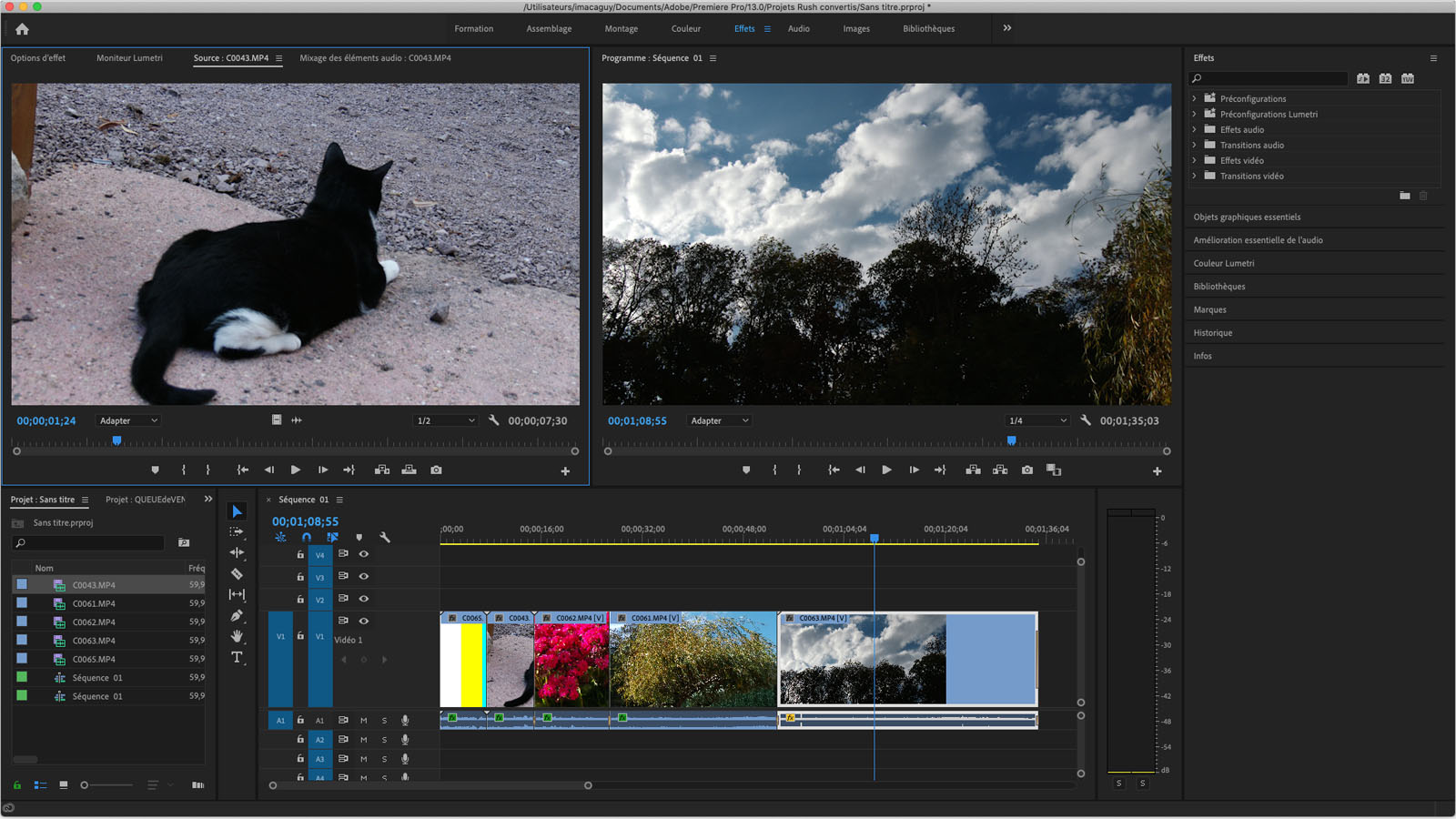Image resolution: width=1456 pixels, height=819 pixels.
Task: Click the Home icon
Action: 22,29
